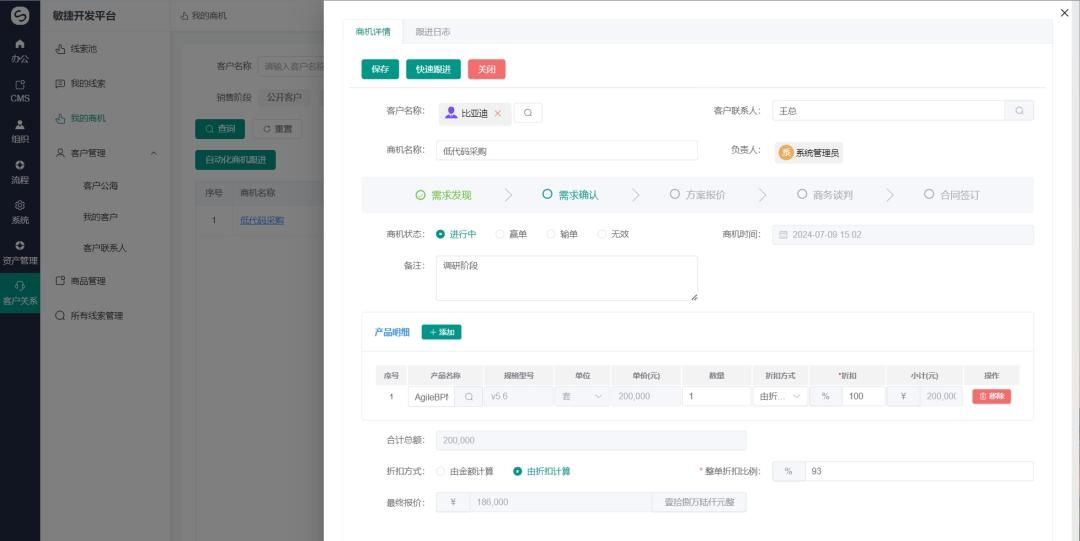
Task: Open 所有线索管理 in the left menu
Action: click(96, 316)
